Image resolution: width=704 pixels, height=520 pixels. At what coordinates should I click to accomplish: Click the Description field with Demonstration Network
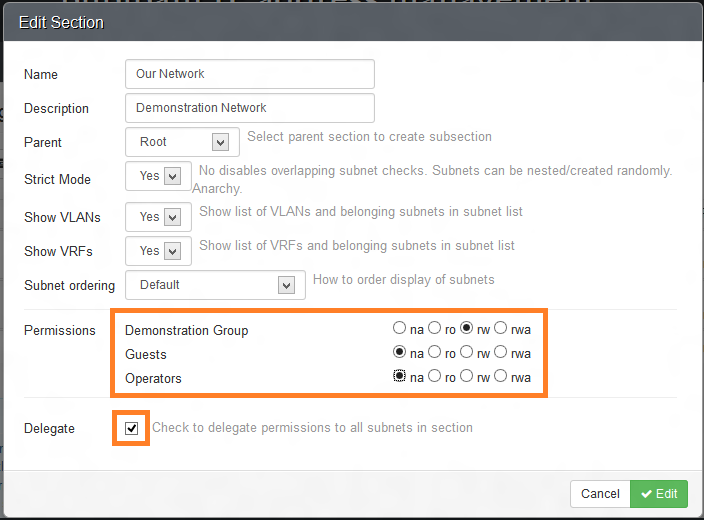250,108
